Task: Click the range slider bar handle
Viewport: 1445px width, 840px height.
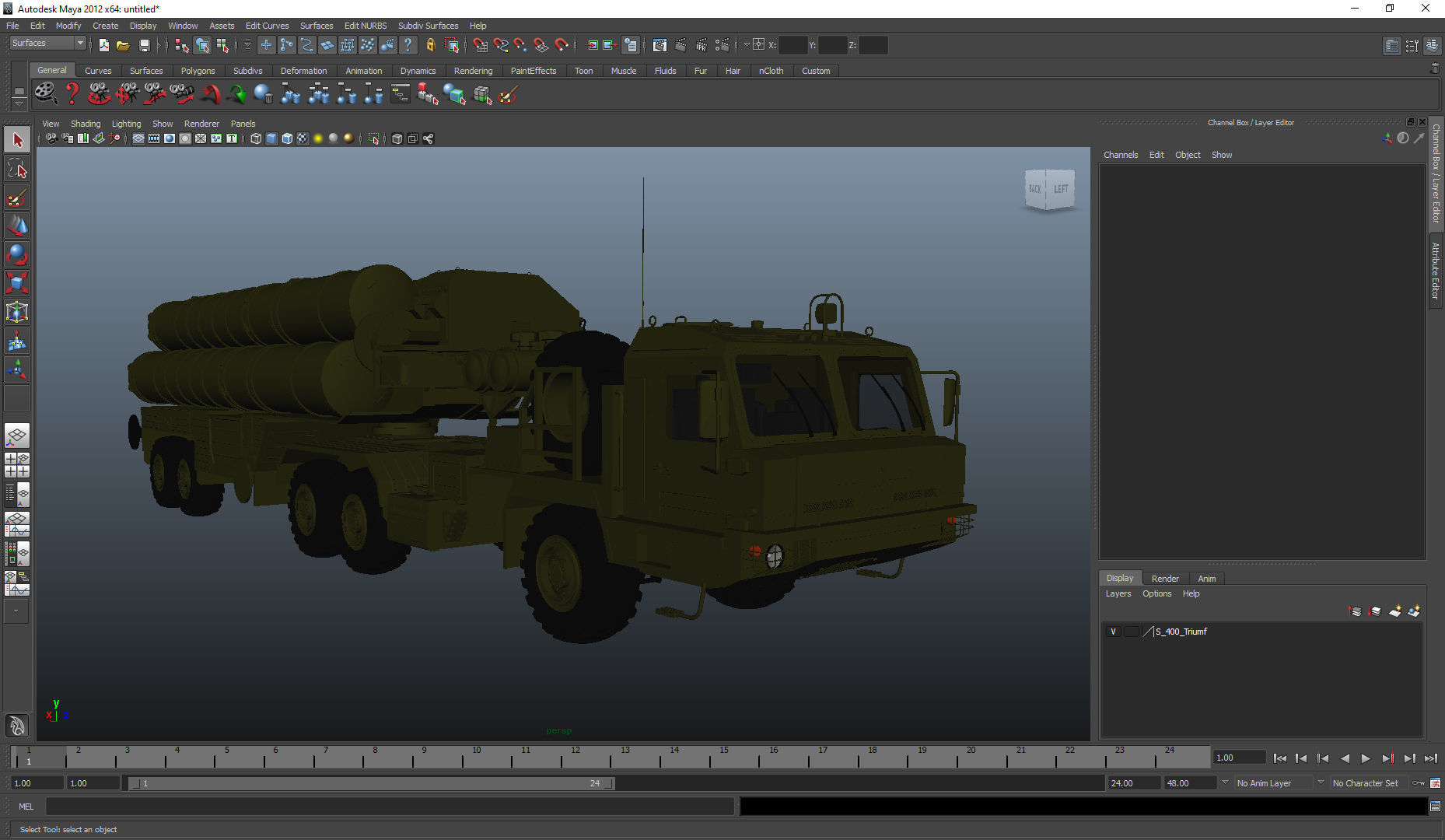Action: 372,783
